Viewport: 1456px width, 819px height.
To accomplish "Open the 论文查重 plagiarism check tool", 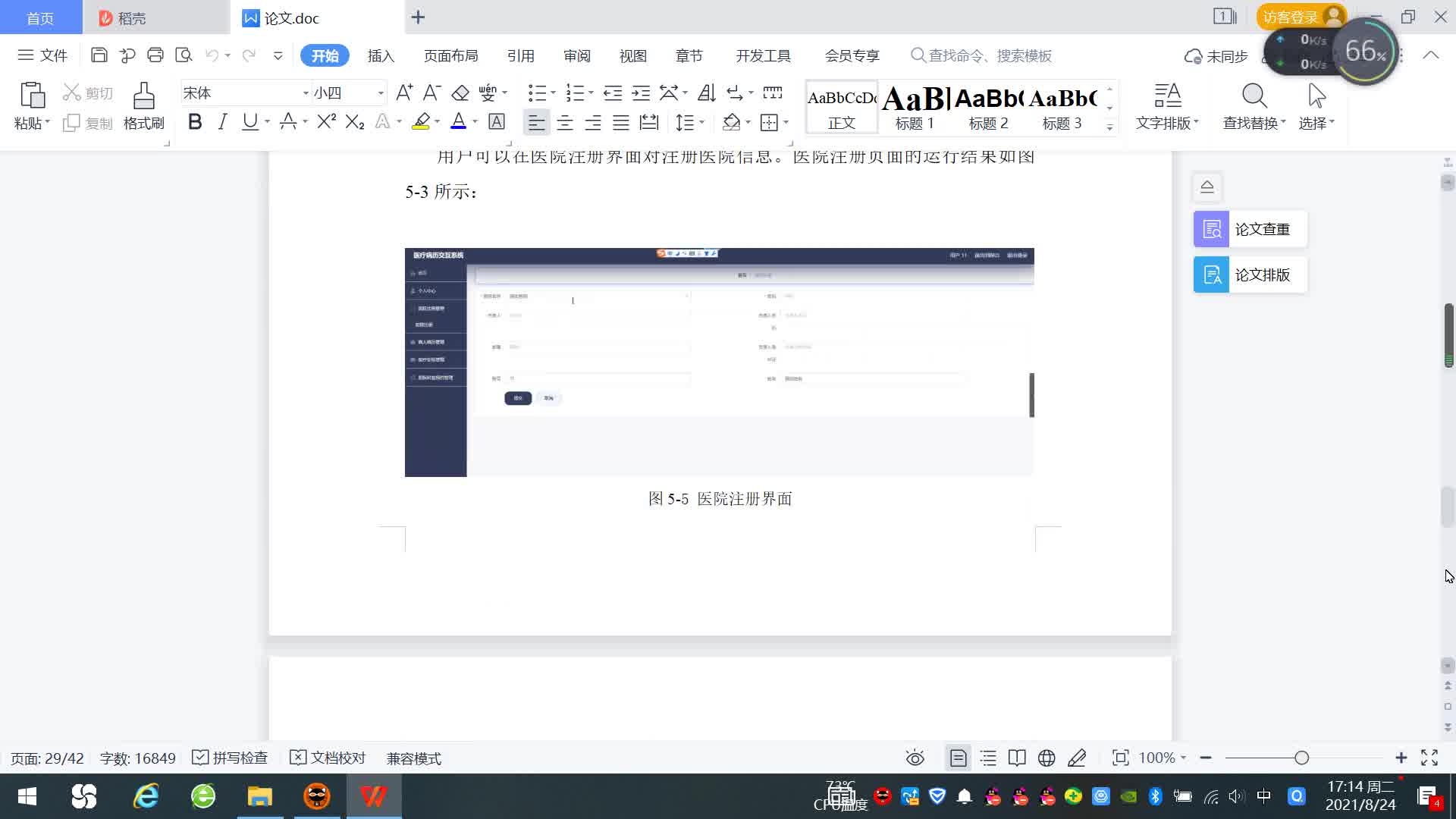I will tap(1250, 229).
